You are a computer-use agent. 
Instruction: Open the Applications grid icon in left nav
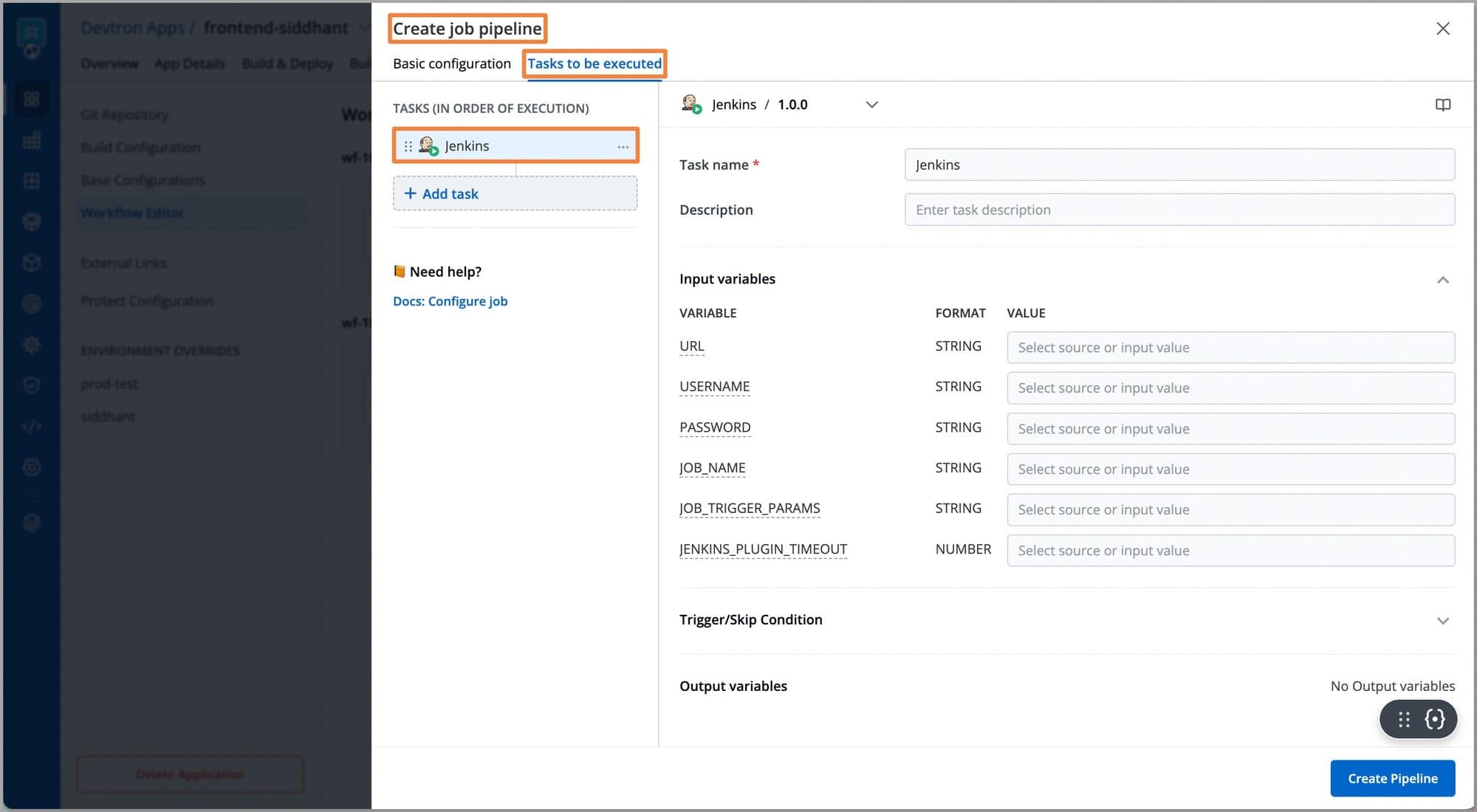click(31, 99)
